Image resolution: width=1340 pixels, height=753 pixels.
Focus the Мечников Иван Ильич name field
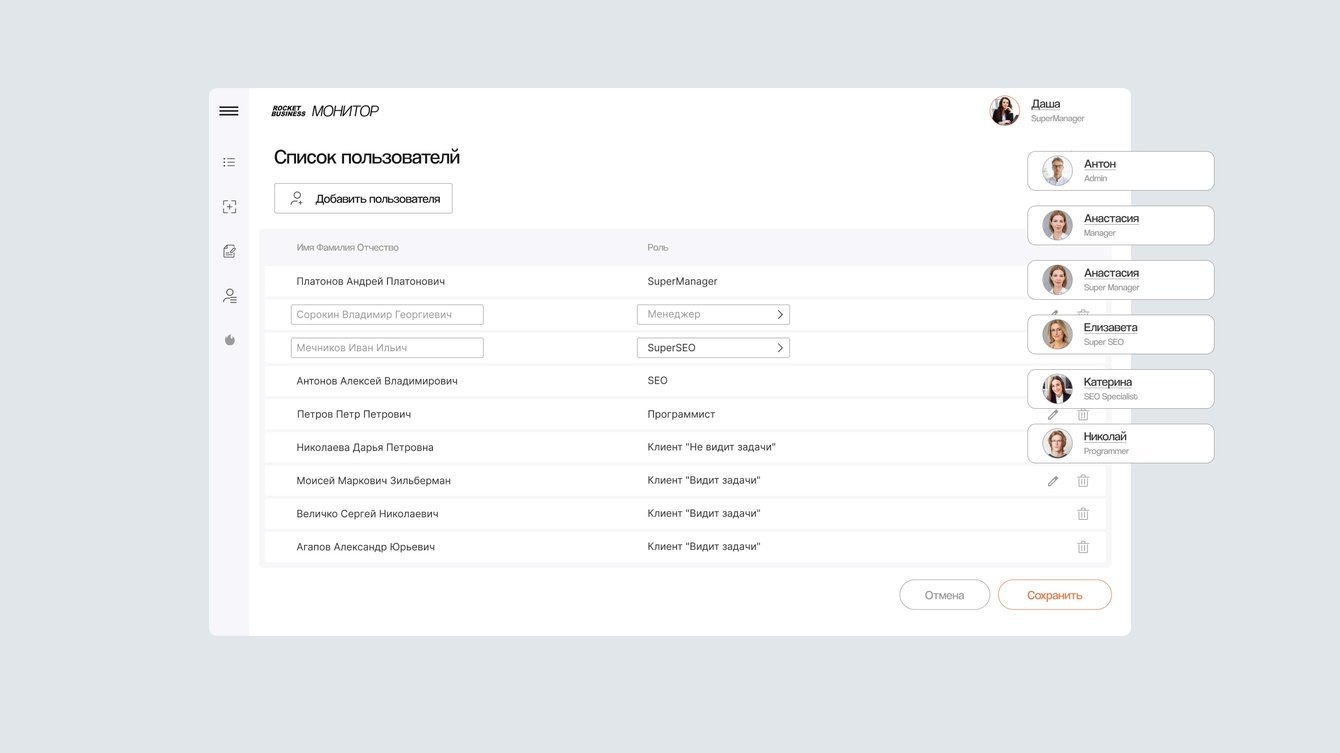pyautogui.click(x=387, y=348)
